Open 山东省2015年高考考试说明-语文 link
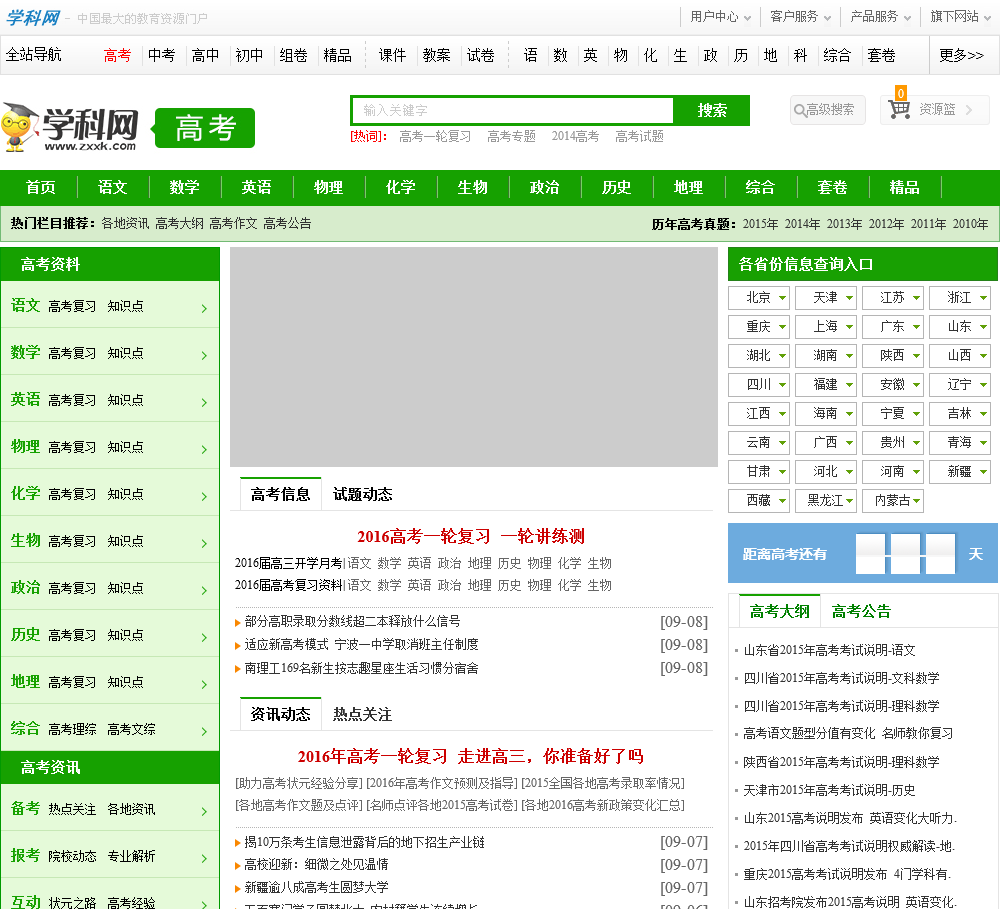 (830, 651)
